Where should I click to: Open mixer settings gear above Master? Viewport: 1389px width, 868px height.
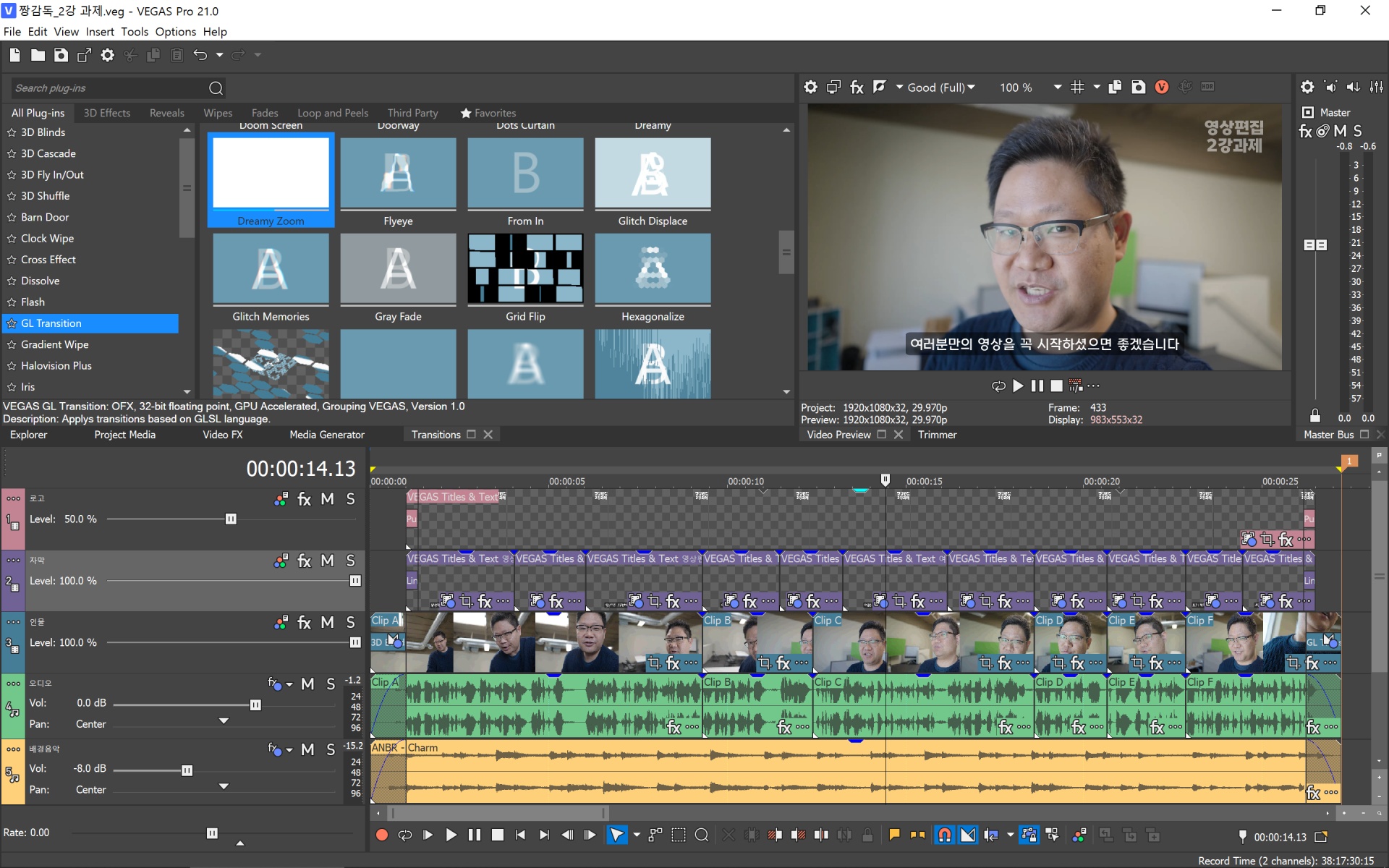click(1307, 88)
